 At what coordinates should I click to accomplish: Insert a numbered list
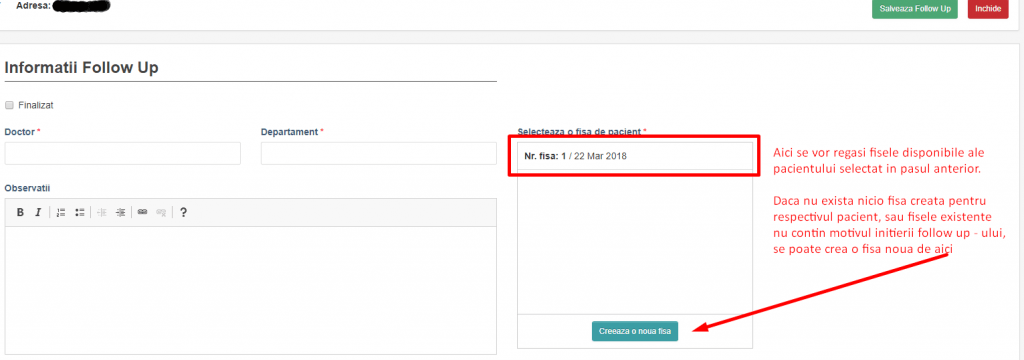point(61,212)
